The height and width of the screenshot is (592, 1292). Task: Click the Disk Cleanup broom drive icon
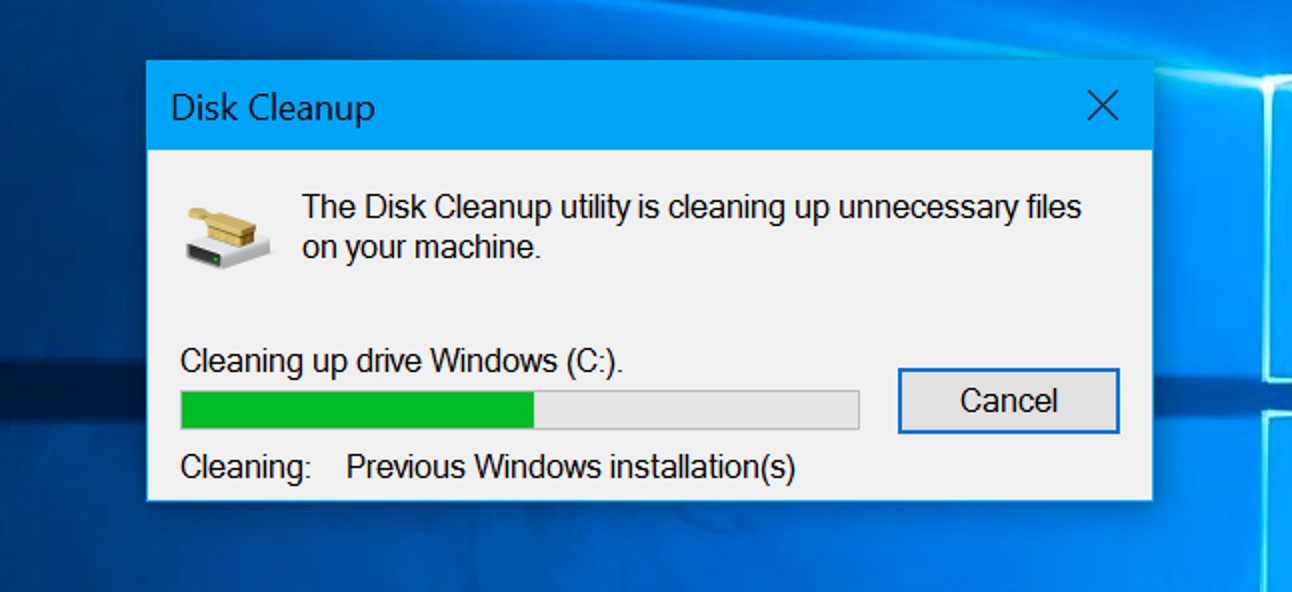pyautogui.click(x=228, y=236)
